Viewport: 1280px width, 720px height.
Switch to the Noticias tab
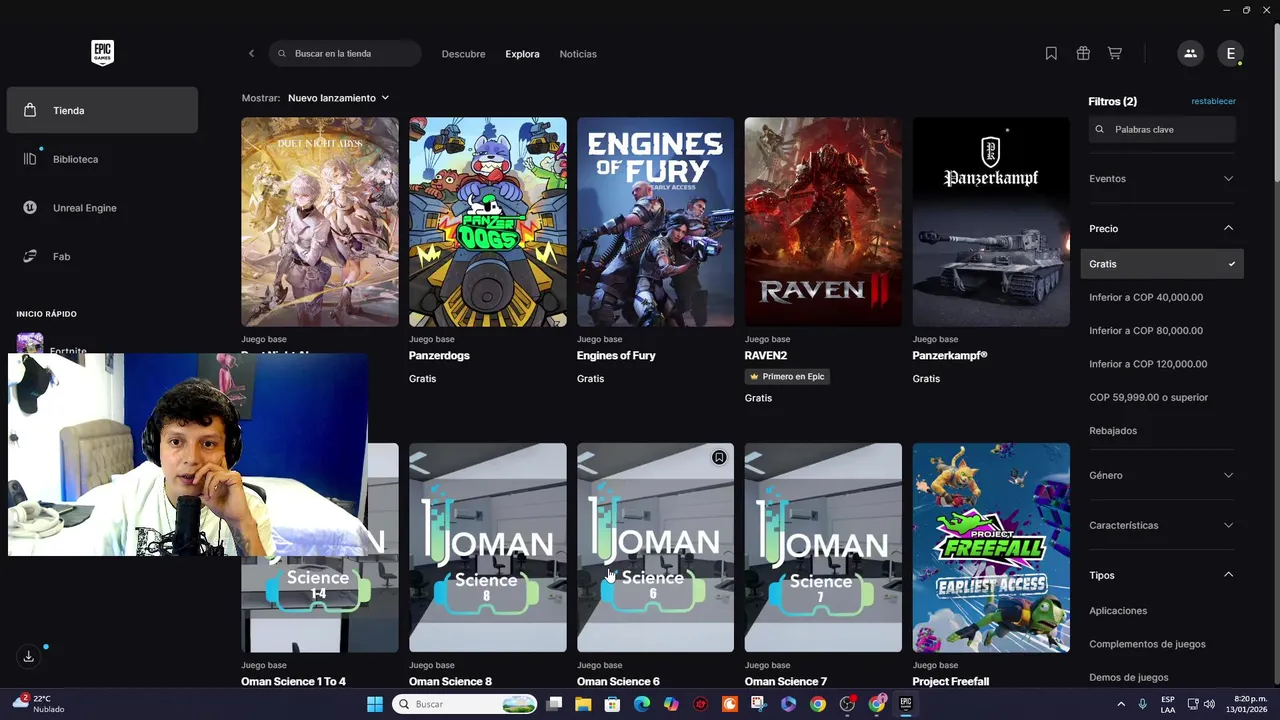578,54
